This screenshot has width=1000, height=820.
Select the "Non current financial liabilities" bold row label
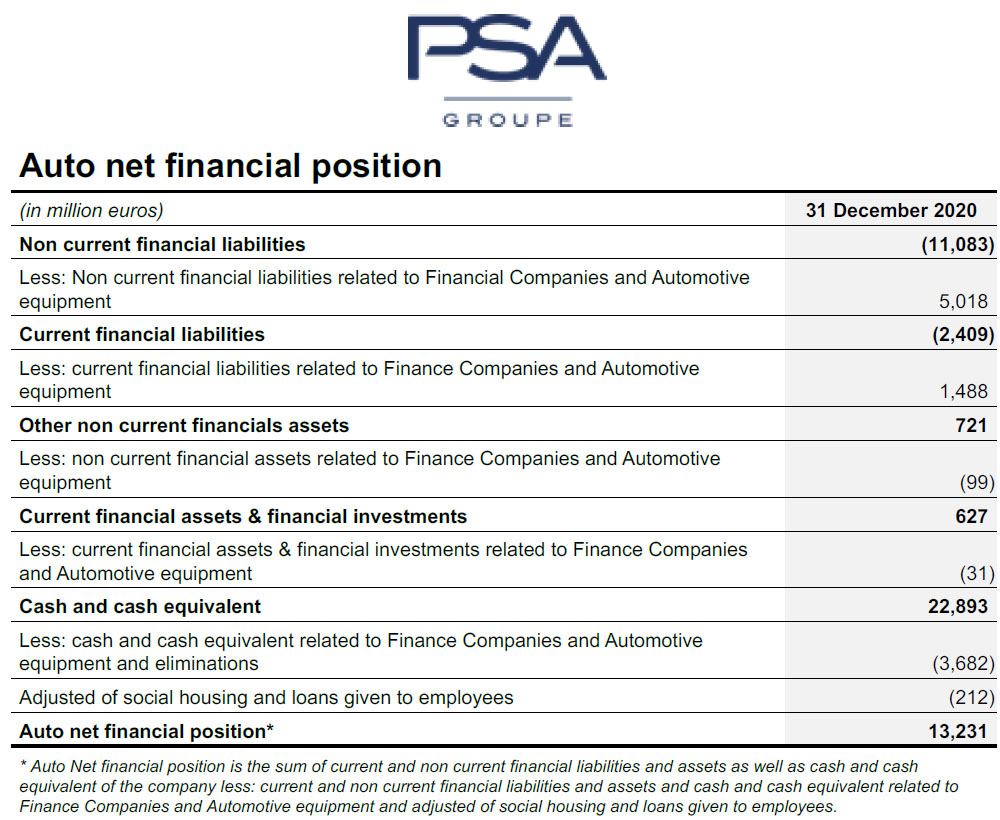tap(163, 244)
